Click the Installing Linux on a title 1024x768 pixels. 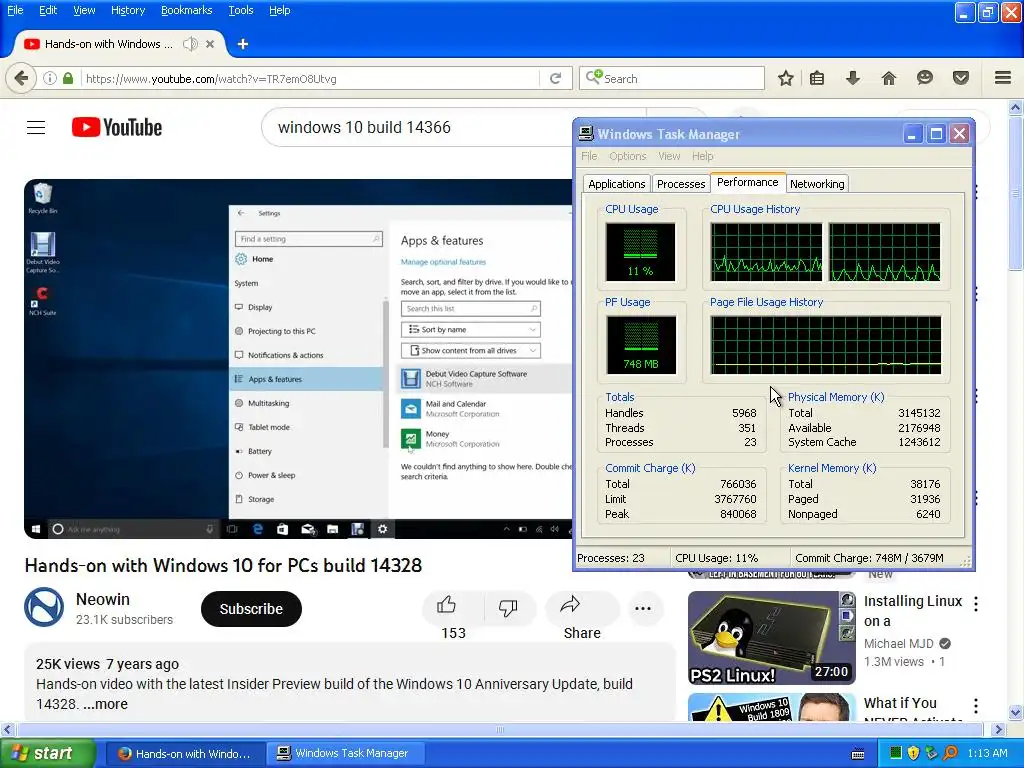coord(912,611)
